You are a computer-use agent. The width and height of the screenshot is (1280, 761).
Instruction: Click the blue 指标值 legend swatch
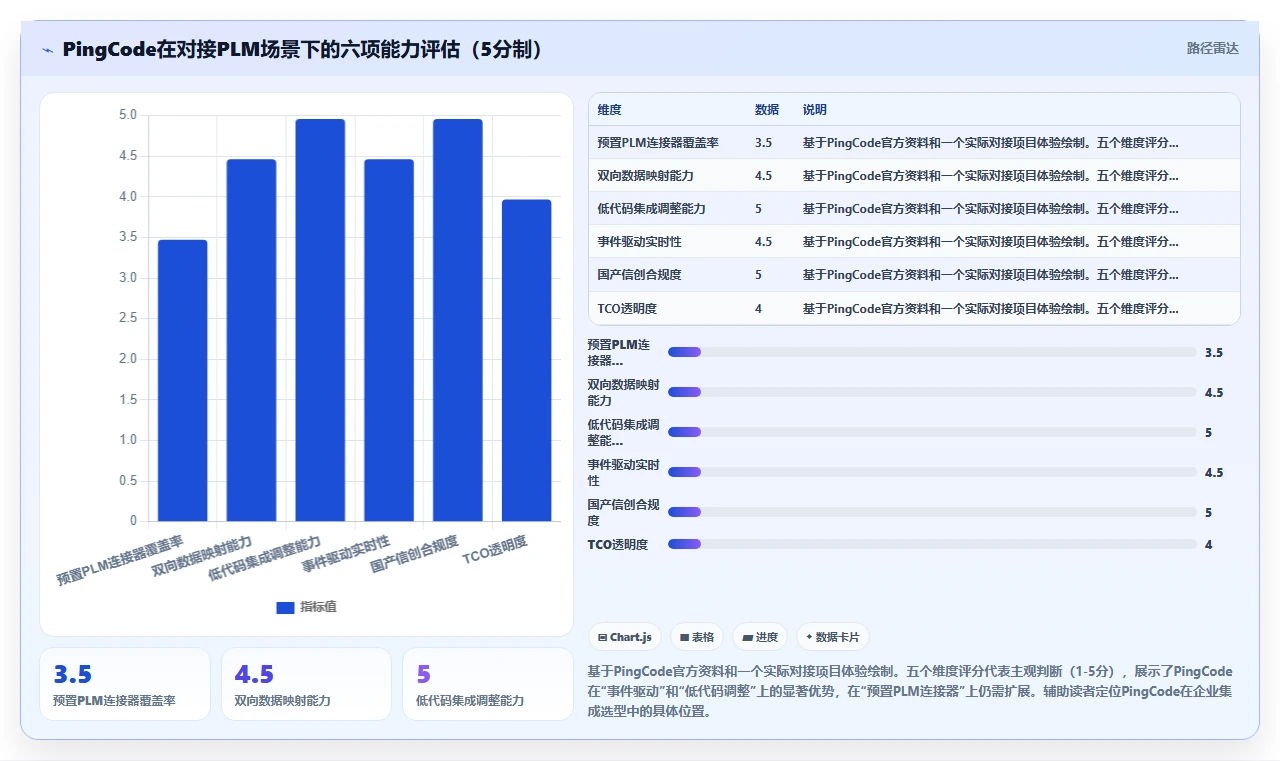pyautogui.click(x=285, y=607)
